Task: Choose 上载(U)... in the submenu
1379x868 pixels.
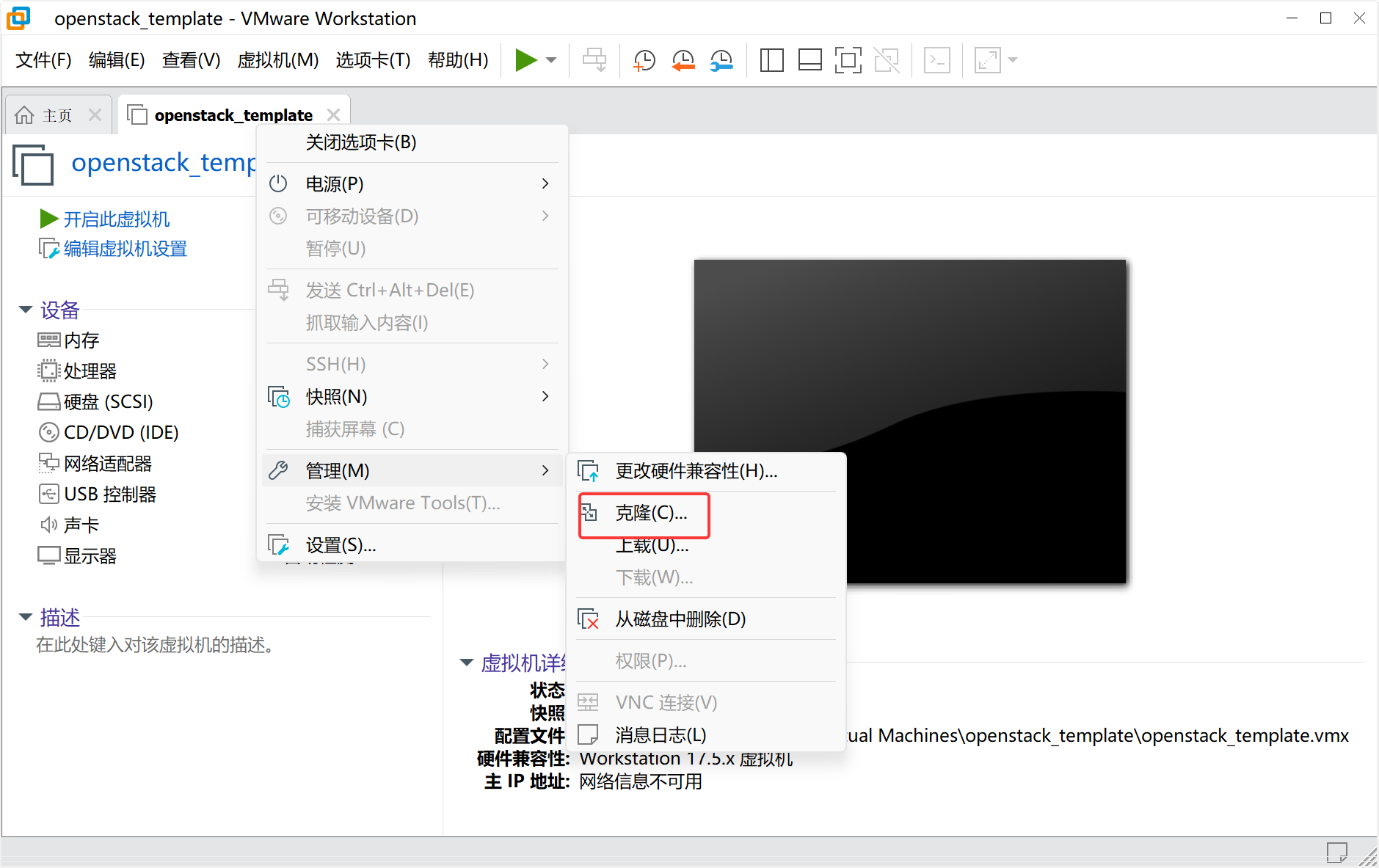Action: (706, 546)
